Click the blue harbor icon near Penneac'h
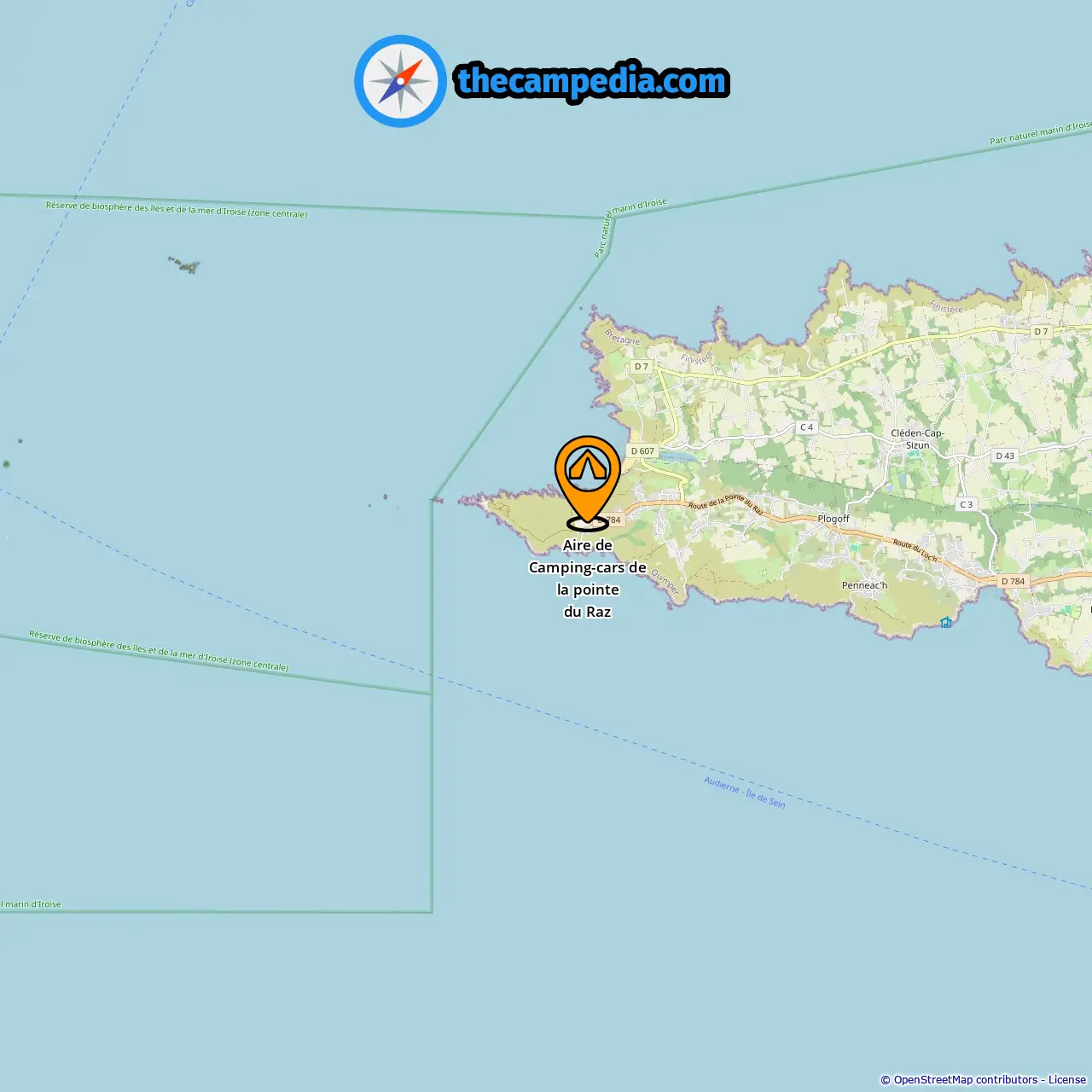 coord(945,622)
